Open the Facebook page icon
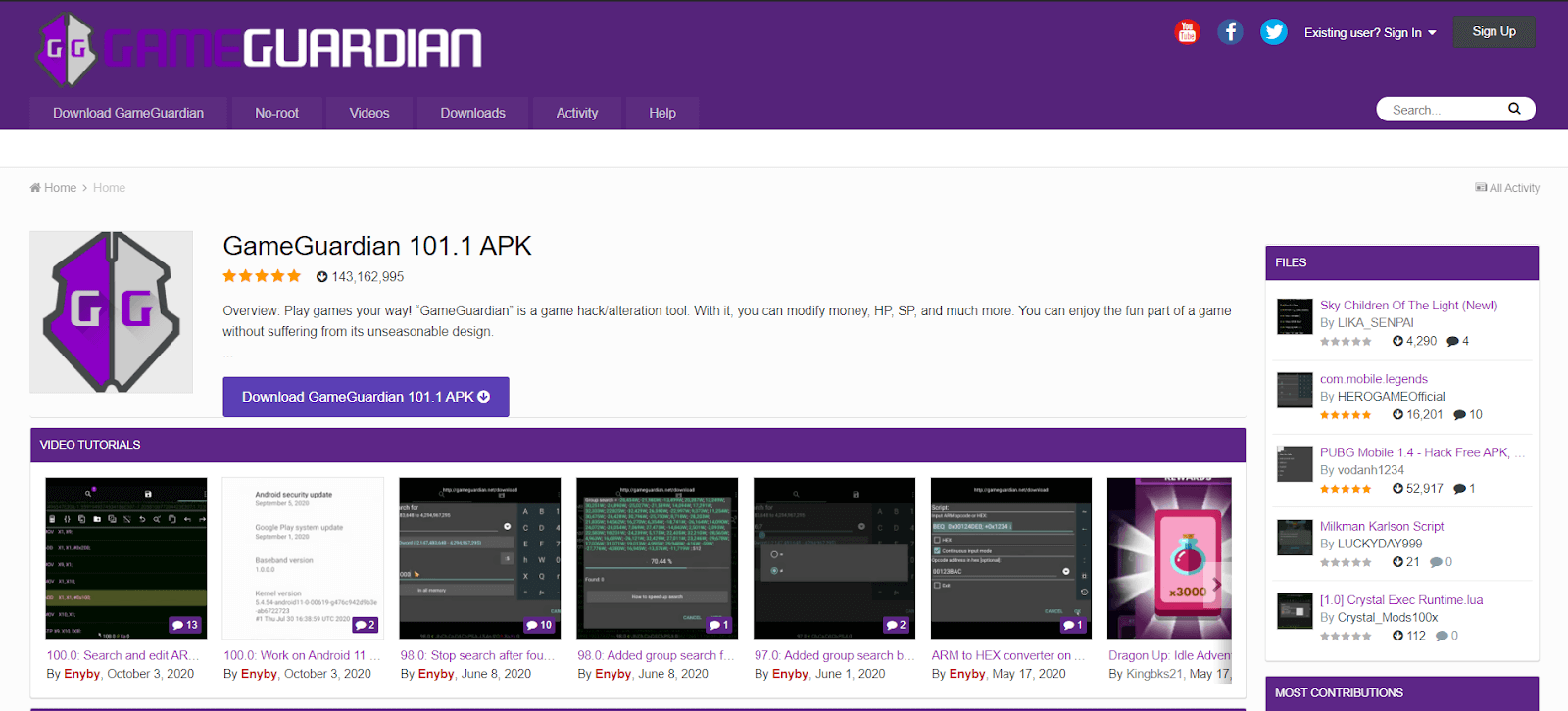 click(x=1230, y=32)
